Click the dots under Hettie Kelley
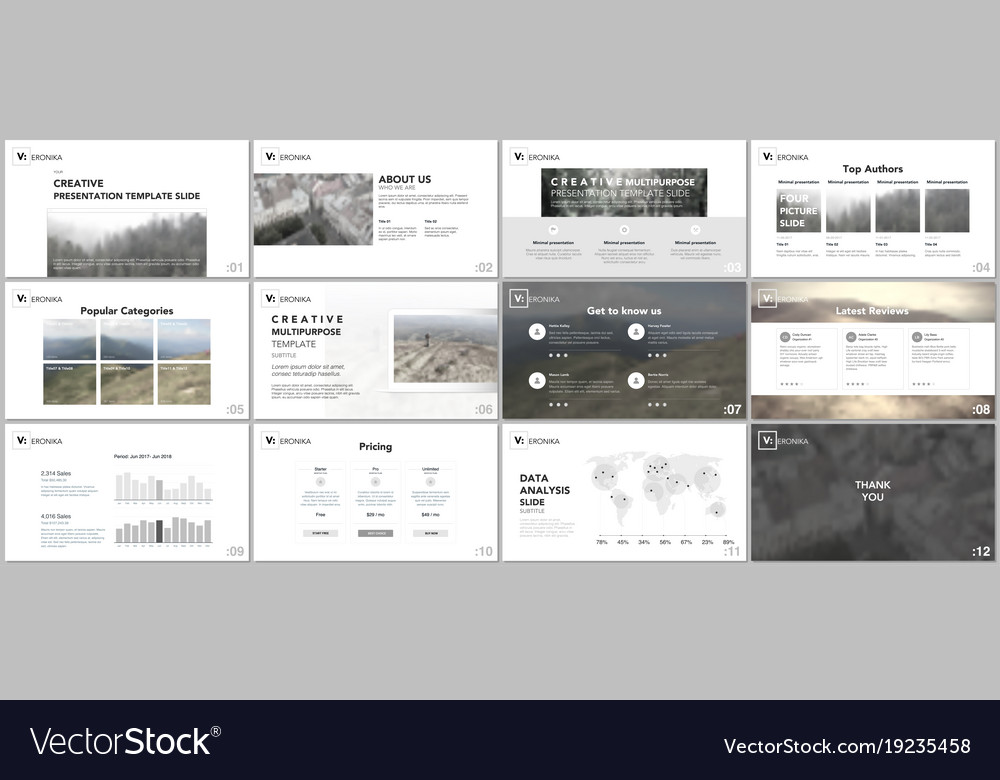The height and width of the screenshot is (780, 1000). [x=558, y=355]
